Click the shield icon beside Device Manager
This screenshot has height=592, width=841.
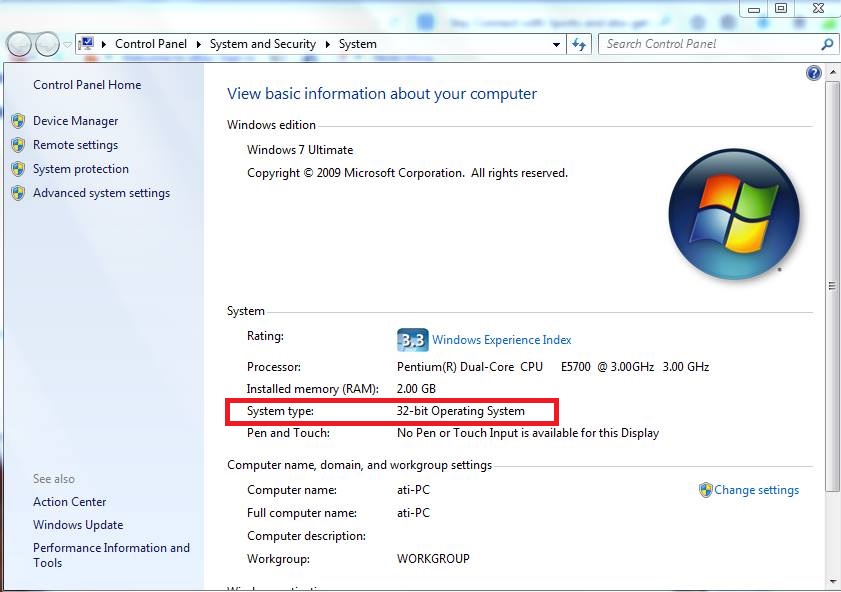coord(18,121)
